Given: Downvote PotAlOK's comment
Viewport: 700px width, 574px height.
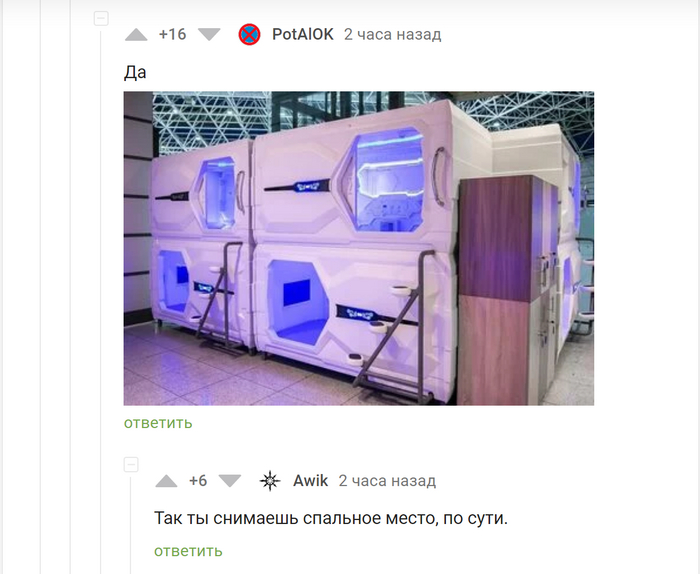Looking at the screenshot, I should (x=209, y=35).
